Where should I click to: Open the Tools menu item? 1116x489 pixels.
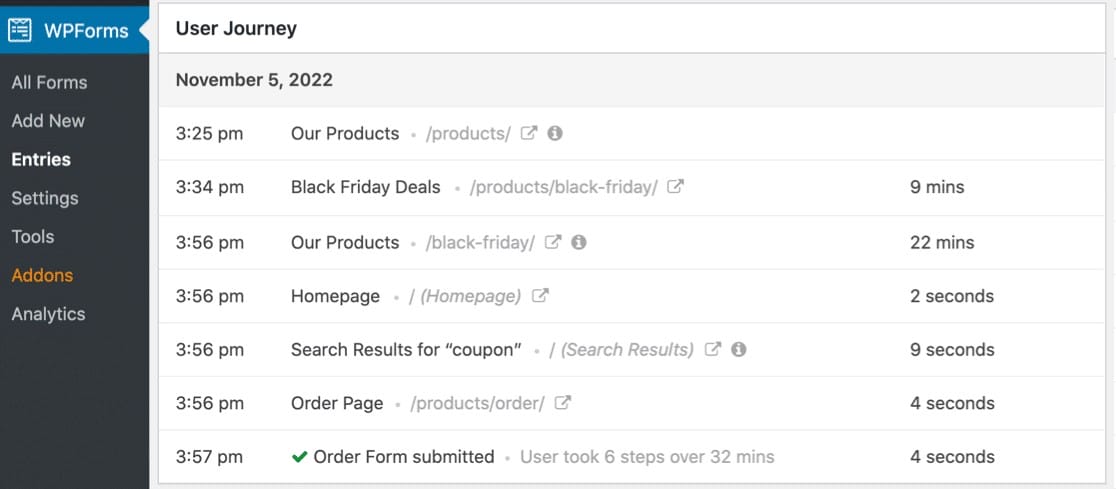tap(33, 236)
